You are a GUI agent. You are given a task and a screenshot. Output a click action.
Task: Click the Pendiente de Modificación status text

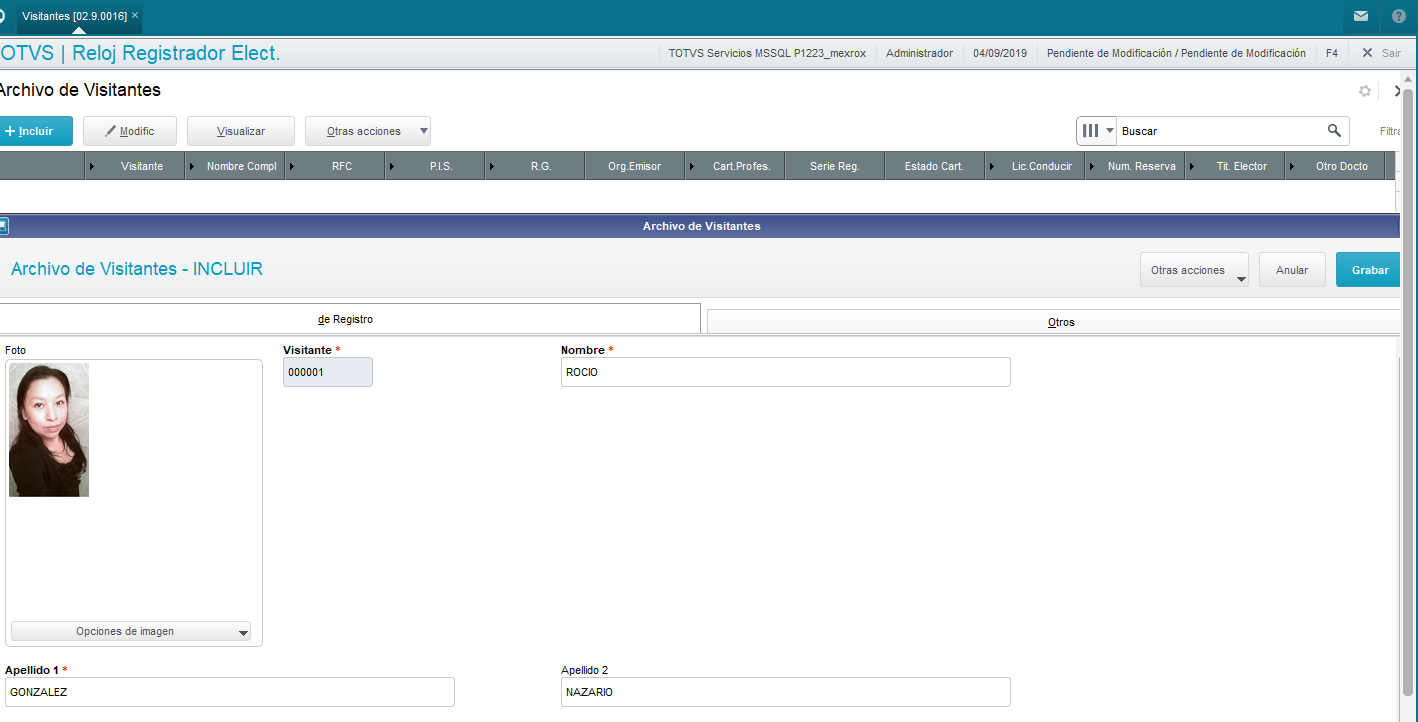tap(1176, 53)
